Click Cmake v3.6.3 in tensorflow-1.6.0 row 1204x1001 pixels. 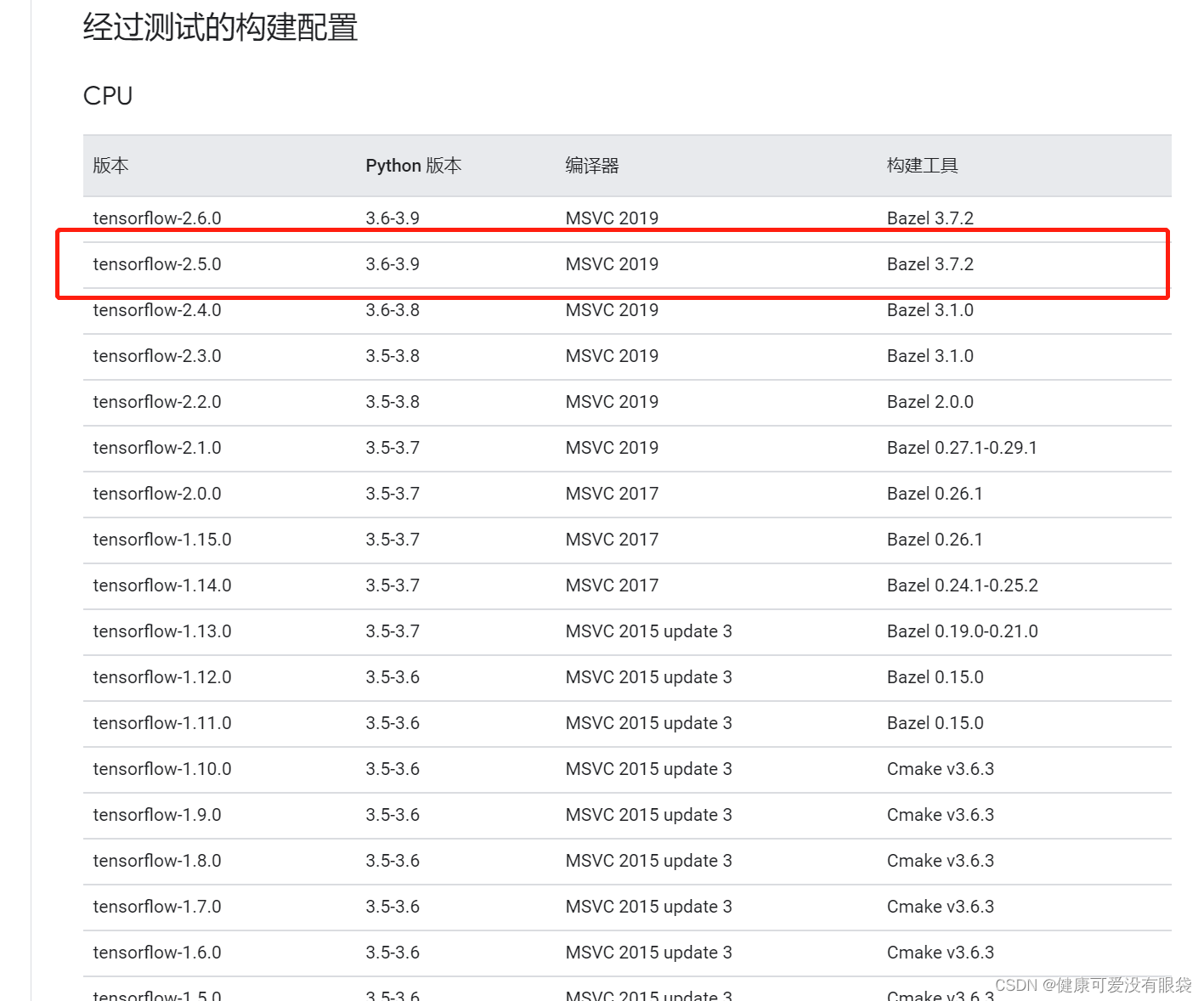[941, 953]
